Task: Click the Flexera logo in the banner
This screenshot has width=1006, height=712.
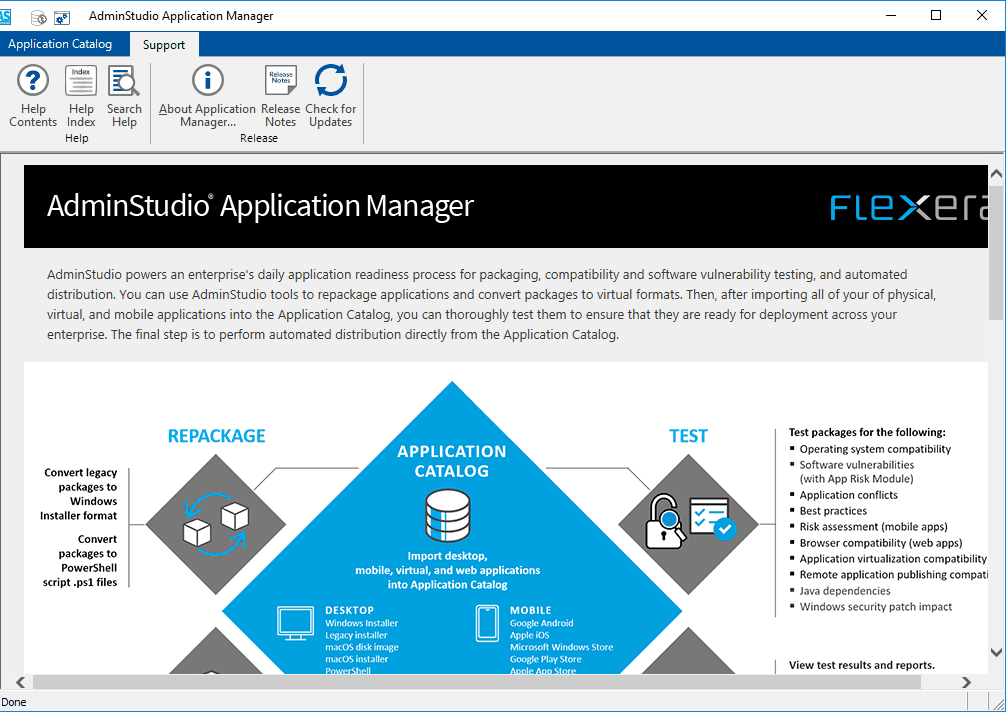Action: coord(908,208)
